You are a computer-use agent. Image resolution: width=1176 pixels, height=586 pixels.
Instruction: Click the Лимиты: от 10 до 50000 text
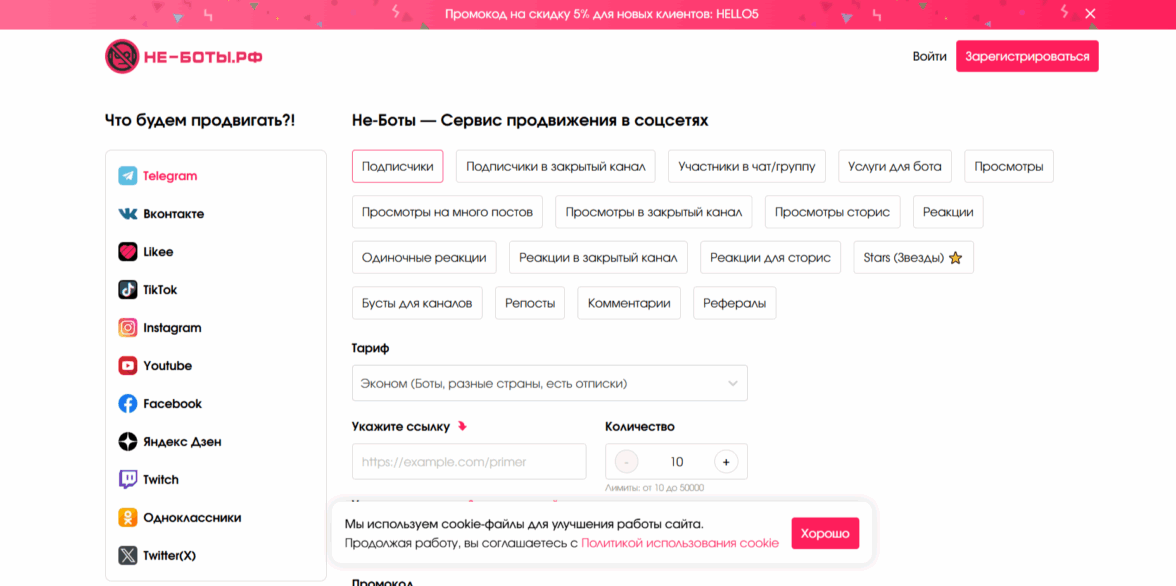click(x=654, y=488)
